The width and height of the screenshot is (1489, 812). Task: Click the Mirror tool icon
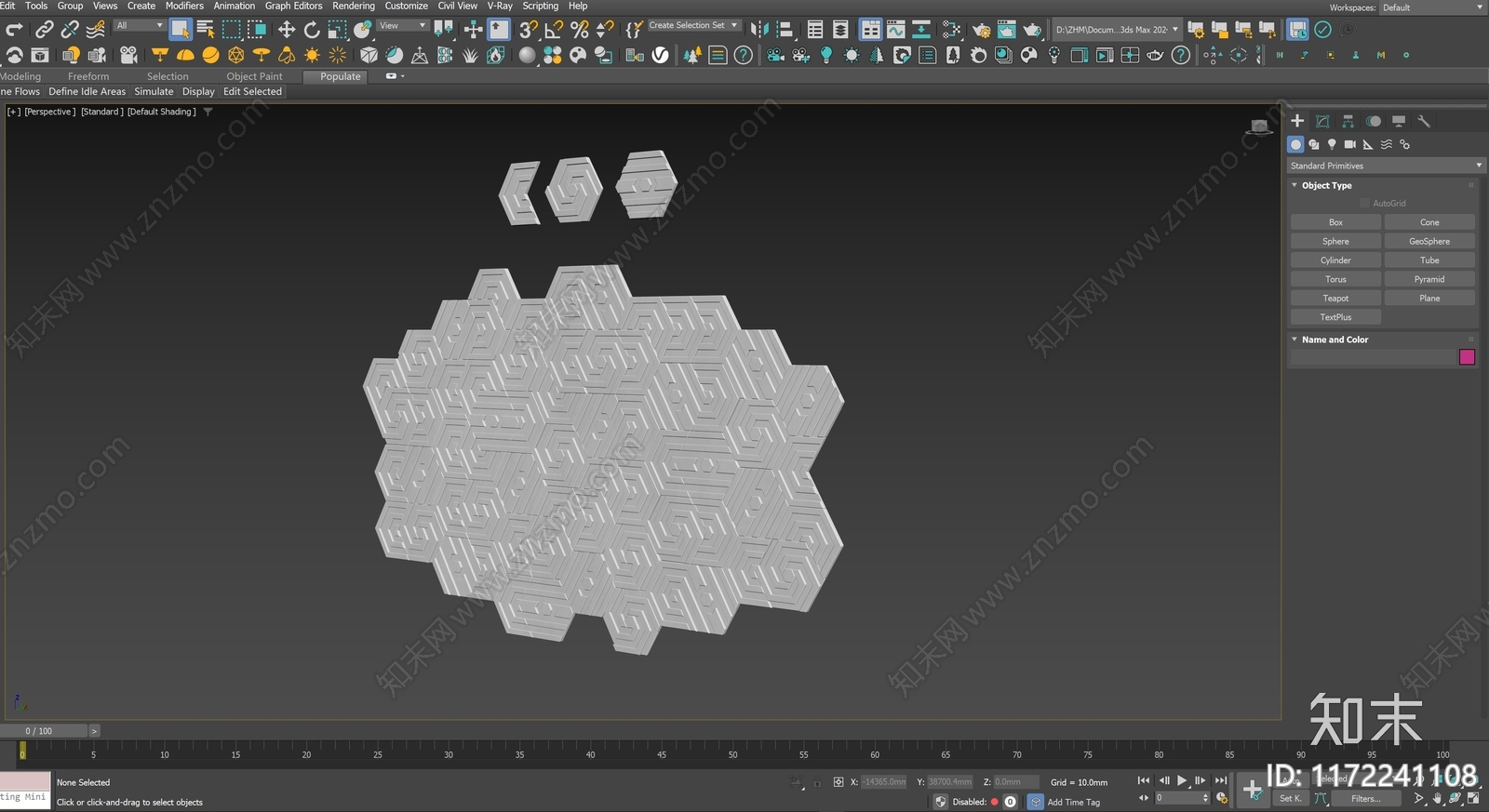coord(759,30)
